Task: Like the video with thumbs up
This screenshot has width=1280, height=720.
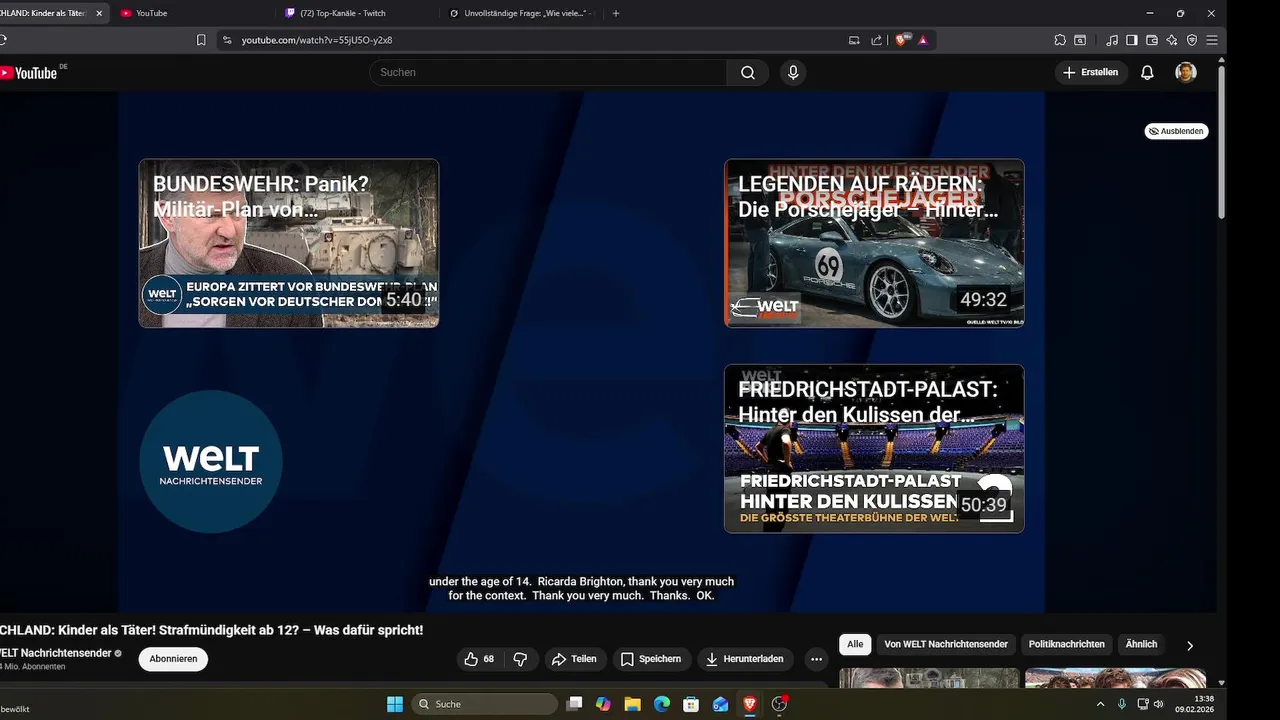Action: point(480,659)
